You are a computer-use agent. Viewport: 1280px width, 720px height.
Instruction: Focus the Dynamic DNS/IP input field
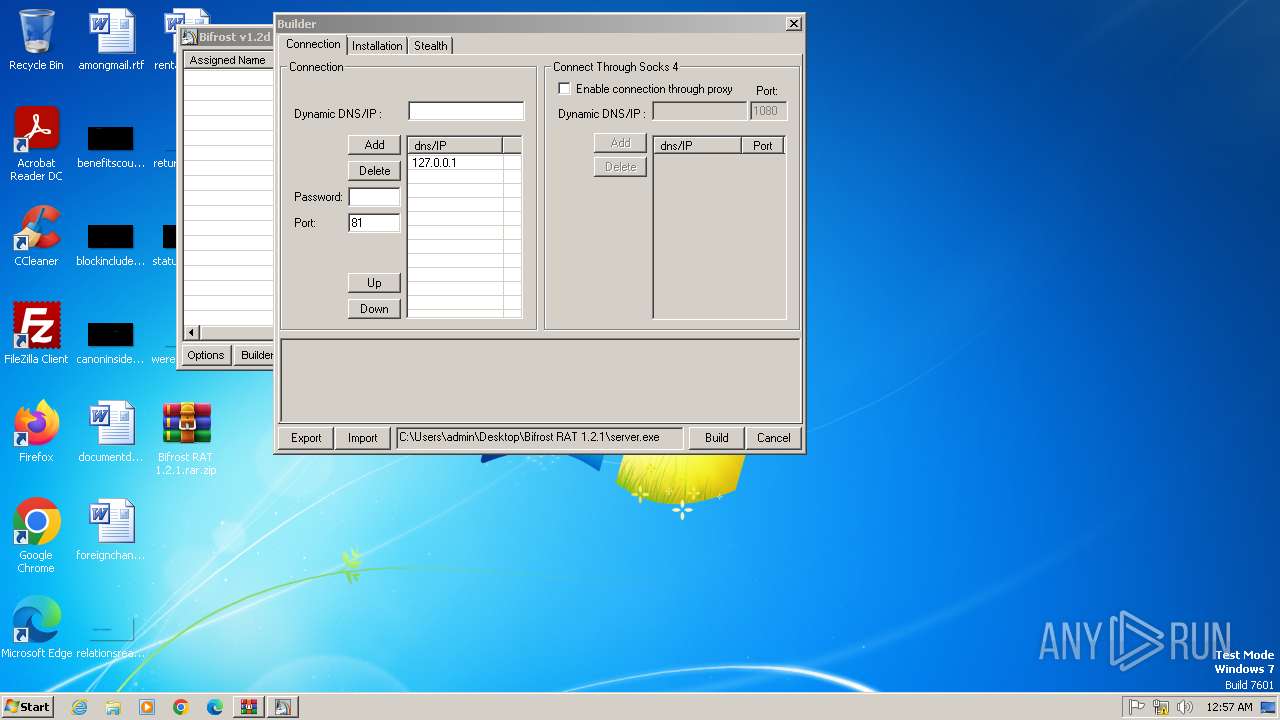466,111
